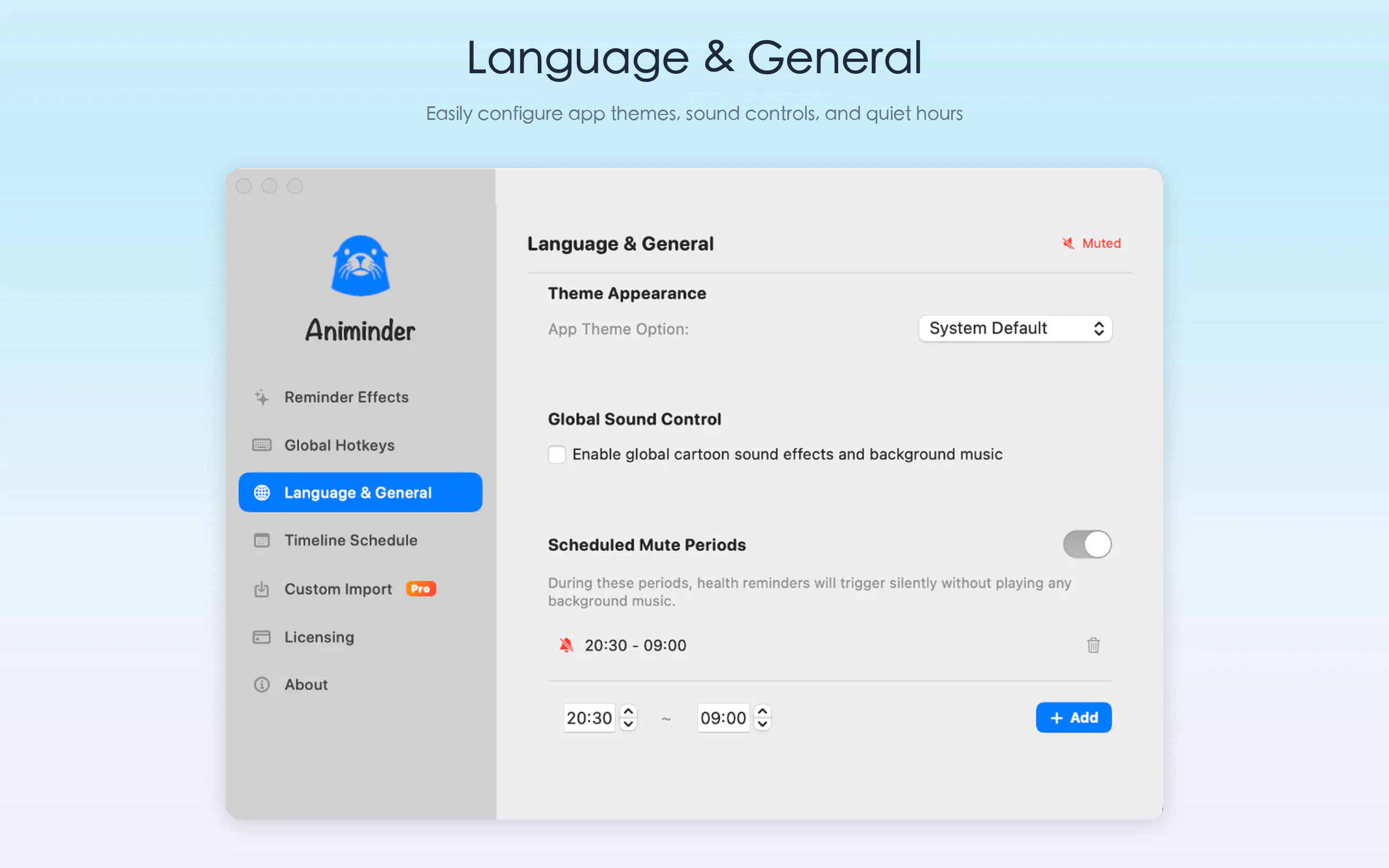Viewport: 1389px width, 868px height.
Task: Decrease the end time 09:00 stepper
Action: click(x=762, y=724)
